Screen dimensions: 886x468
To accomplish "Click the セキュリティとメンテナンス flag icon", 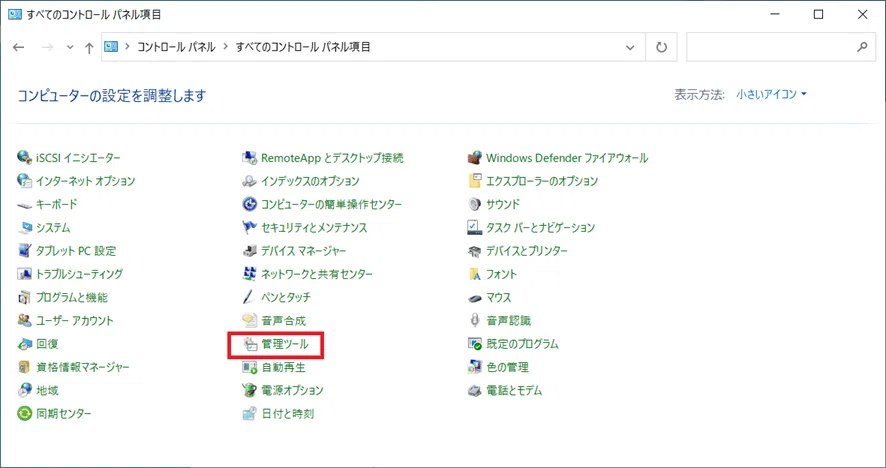I will coord(249,228).
